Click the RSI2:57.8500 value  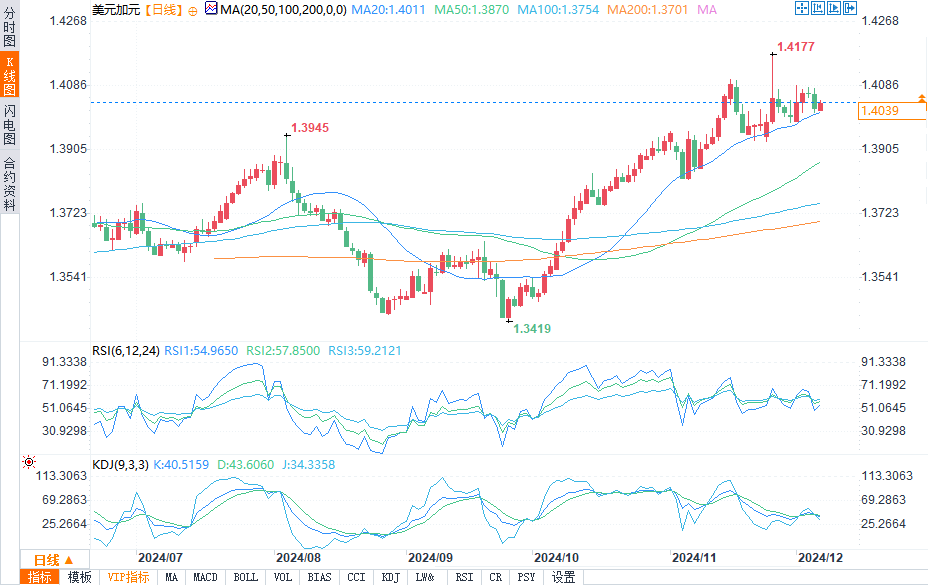pyautogui.click(x=283, y=351)
